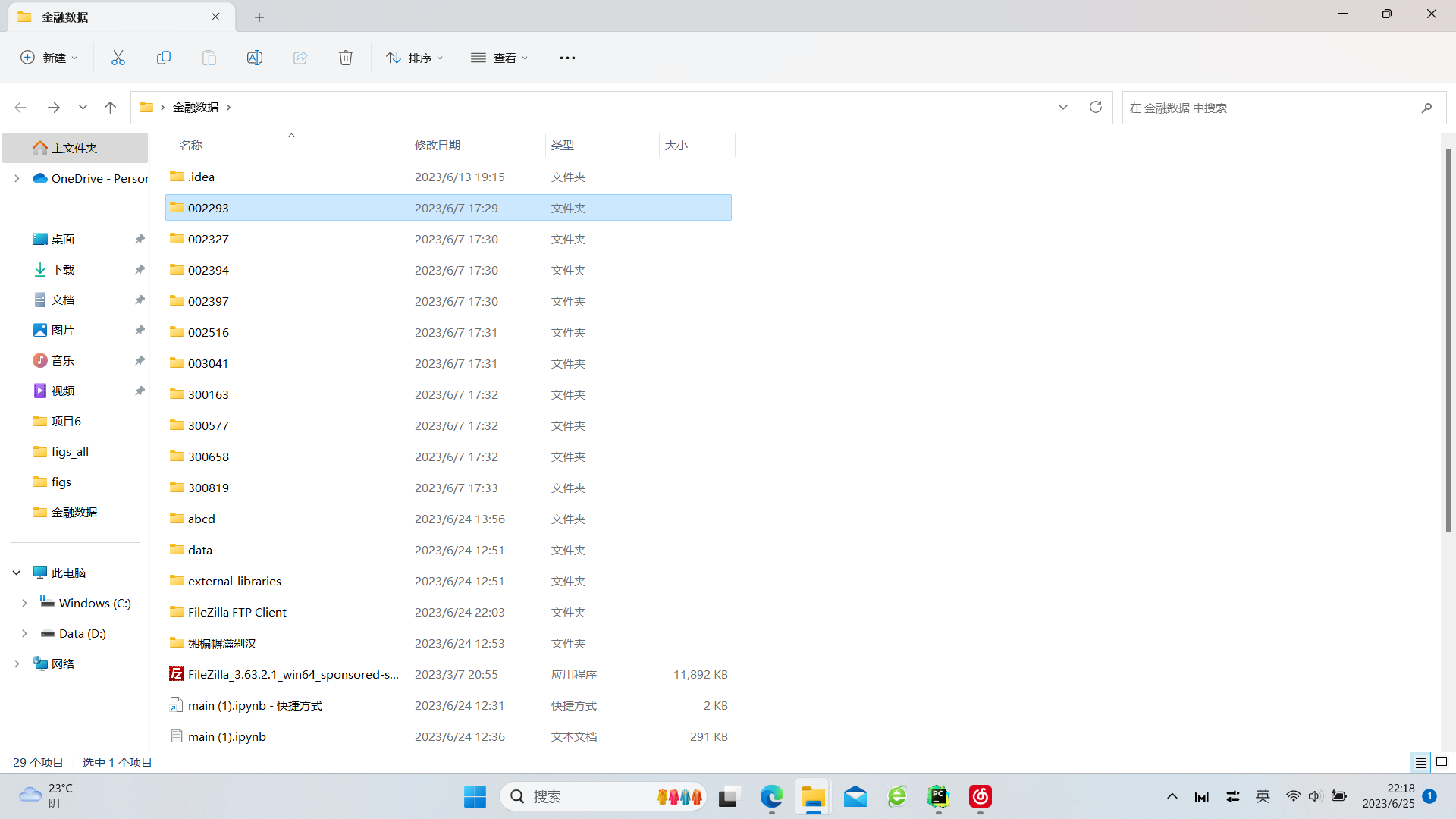Click the Rename icon in toolbar
1456x819 pixels.
click(255, 58)
